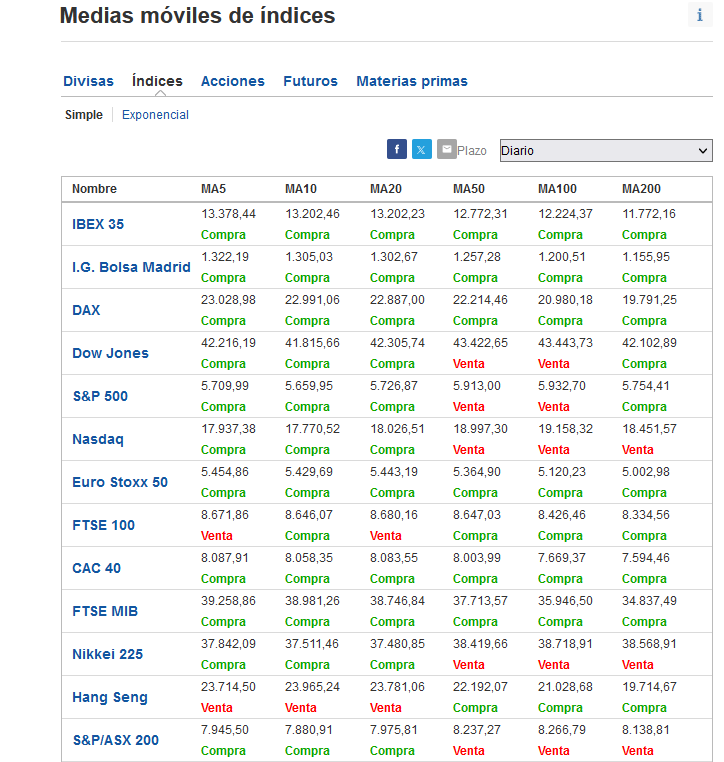This screenshot has height=762, width=724.
Task: Click the S&P 500 MA50 Venta signal
Action: pyautogui.click(x=468, y=407)
